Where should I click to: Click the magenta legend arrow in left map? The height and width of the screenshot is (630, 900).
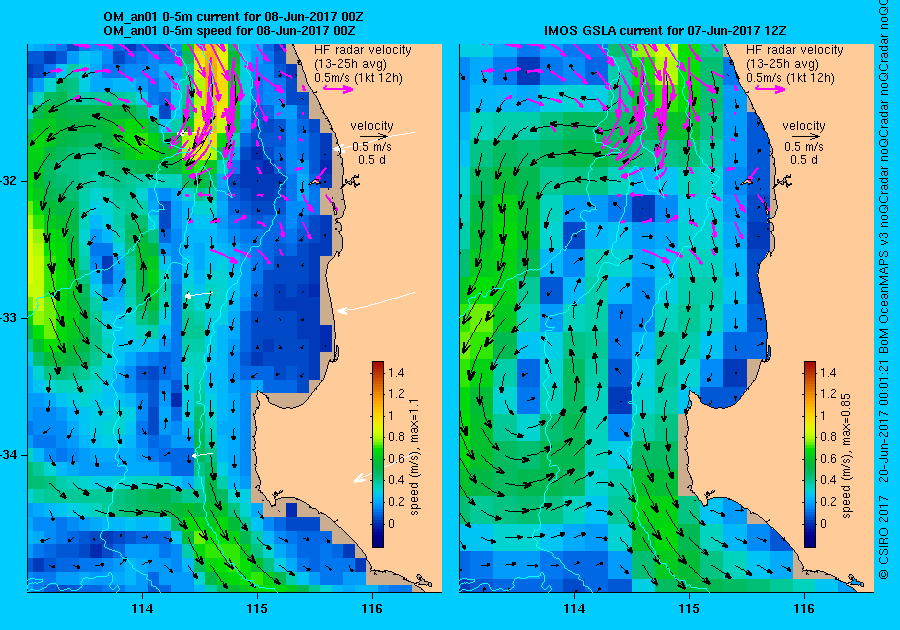point(338,88)
